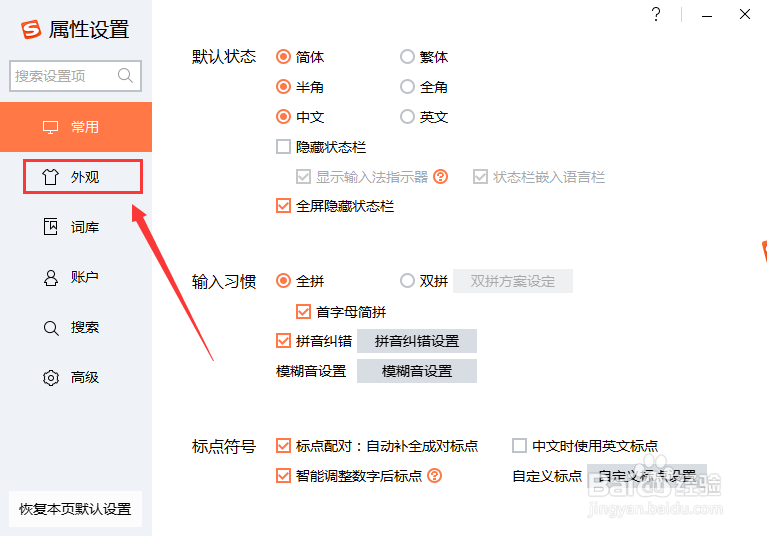This screenshot has width=767, height=536.
Task: Click the 拼音纠错设置 button
Action: coord(416,341)
